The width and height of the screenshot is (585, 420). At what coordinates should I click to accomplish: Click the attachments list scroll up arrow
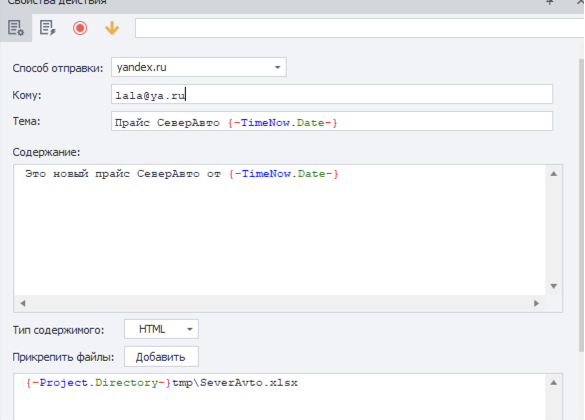pos(554,383)
